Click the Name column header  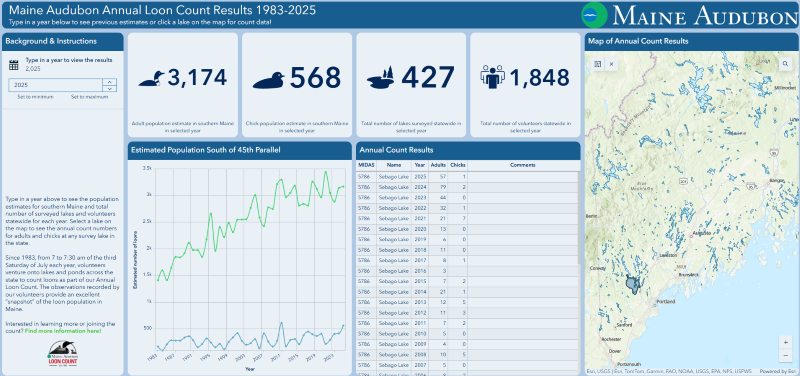tap(394, 165)
